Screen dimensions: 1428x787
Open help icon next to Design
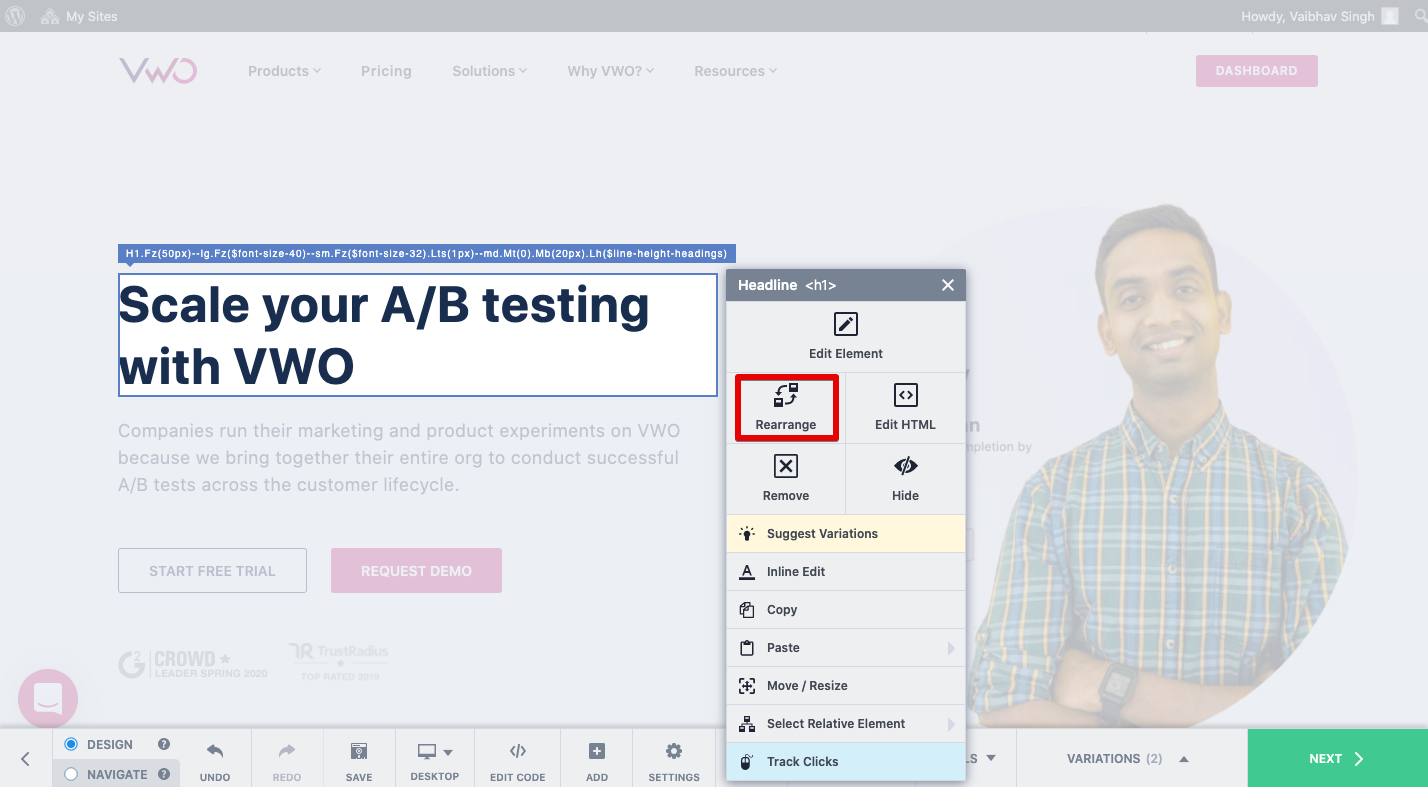(x=164, y=744)
